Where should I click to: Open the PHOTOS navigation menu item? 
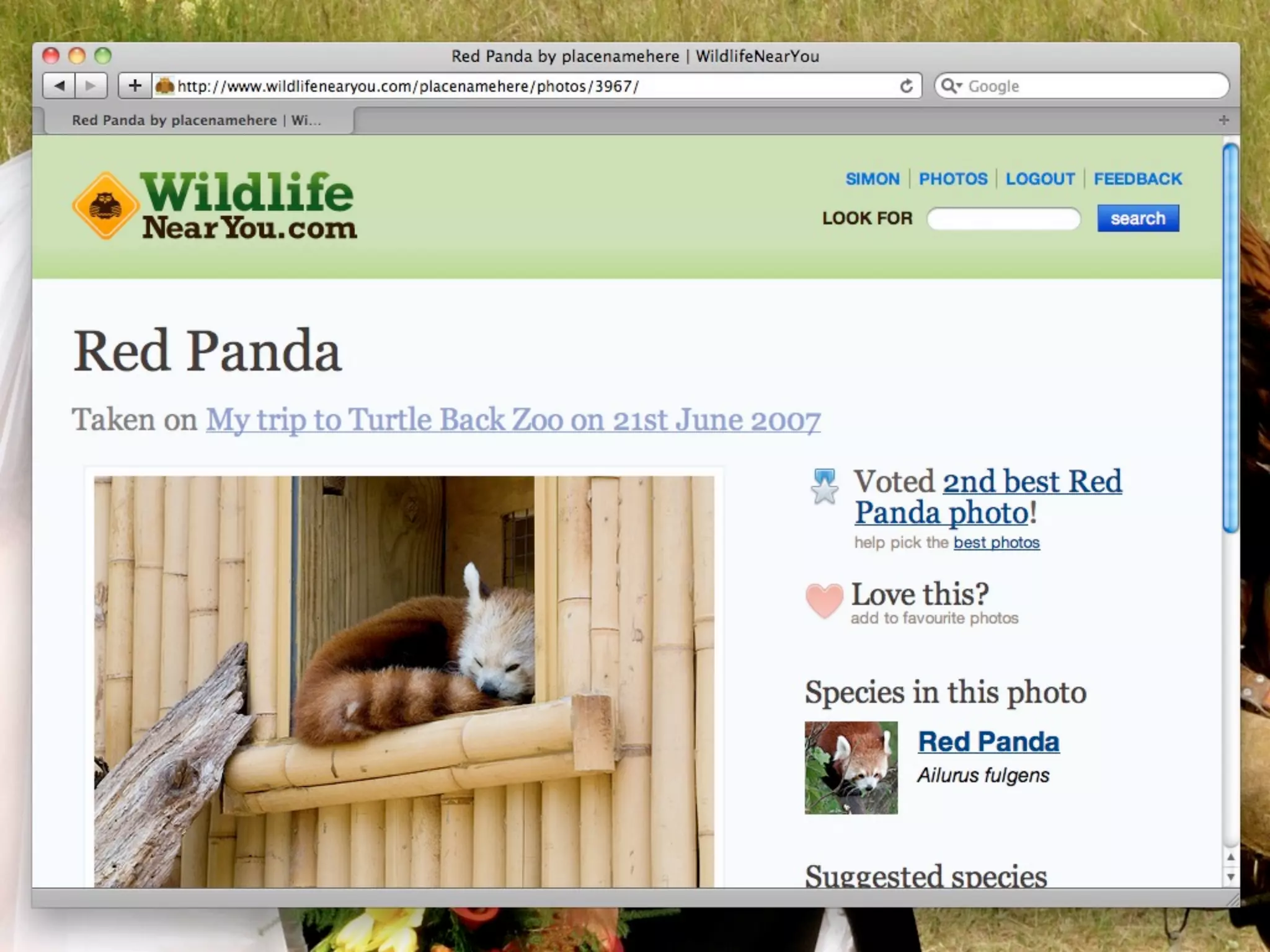(952, 179)
